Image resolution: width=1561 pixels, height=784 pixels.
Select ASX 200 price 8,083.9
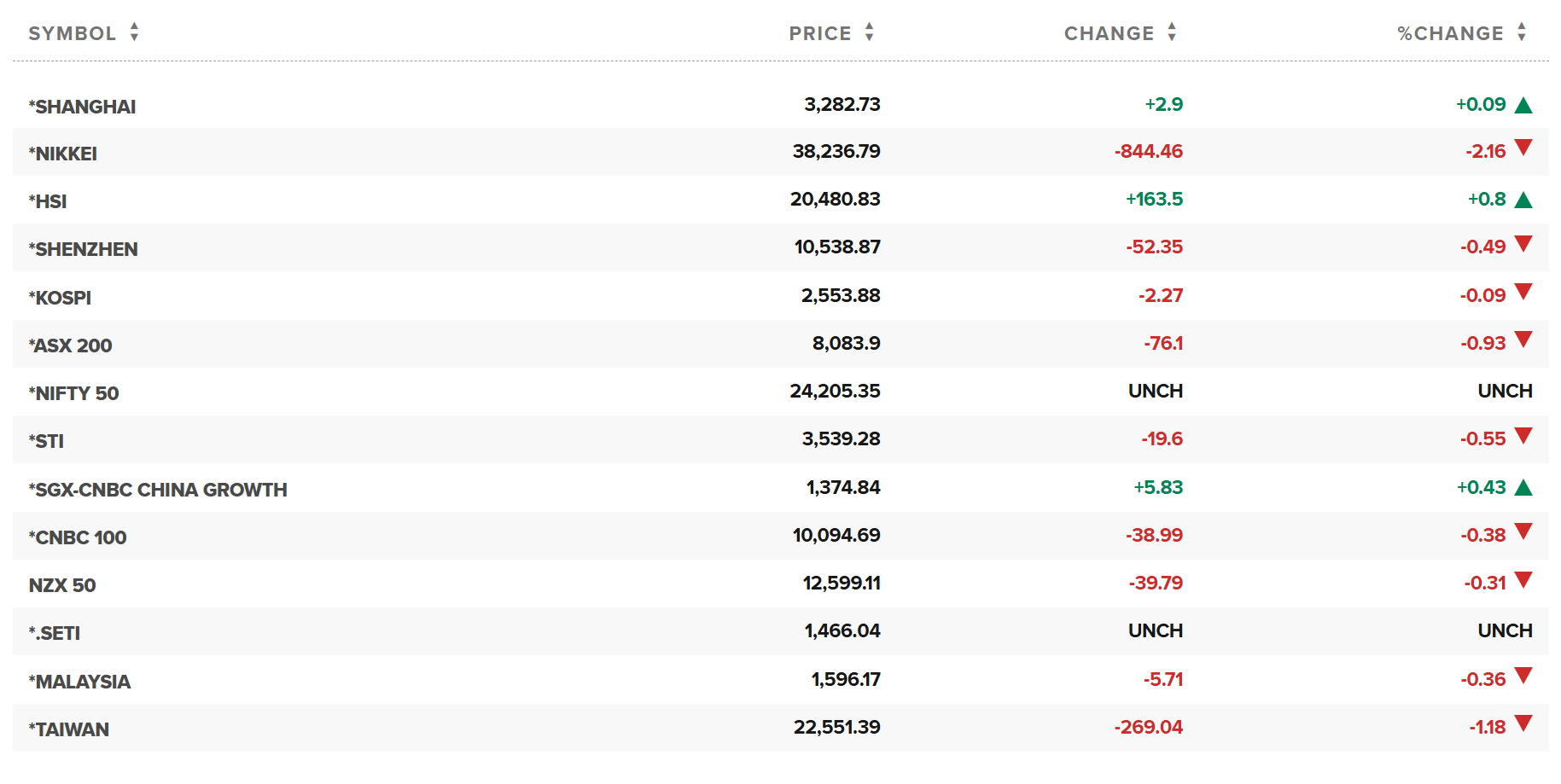coord(846,343)
